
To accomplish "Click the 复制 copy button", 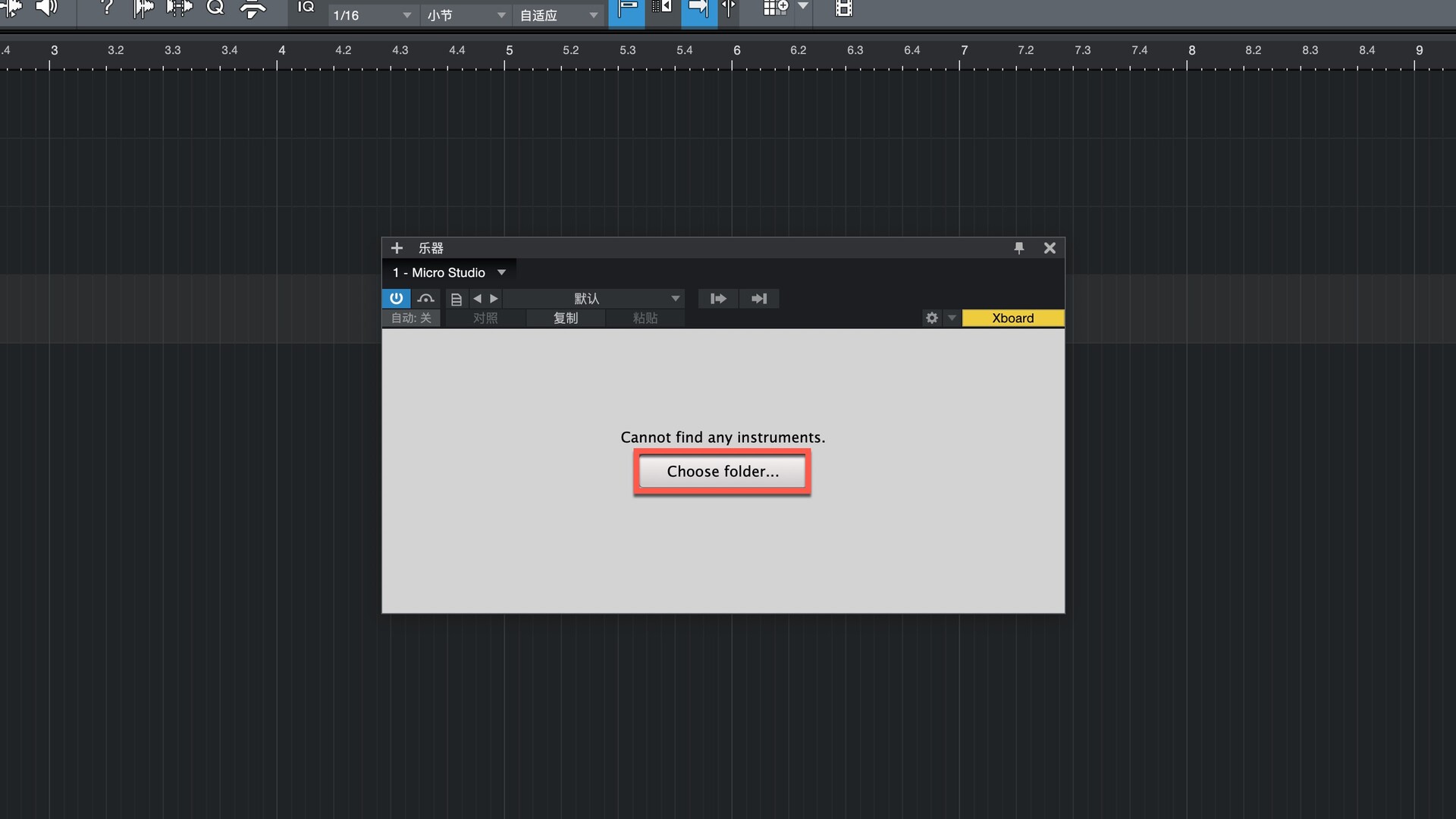I will [566, 318].
